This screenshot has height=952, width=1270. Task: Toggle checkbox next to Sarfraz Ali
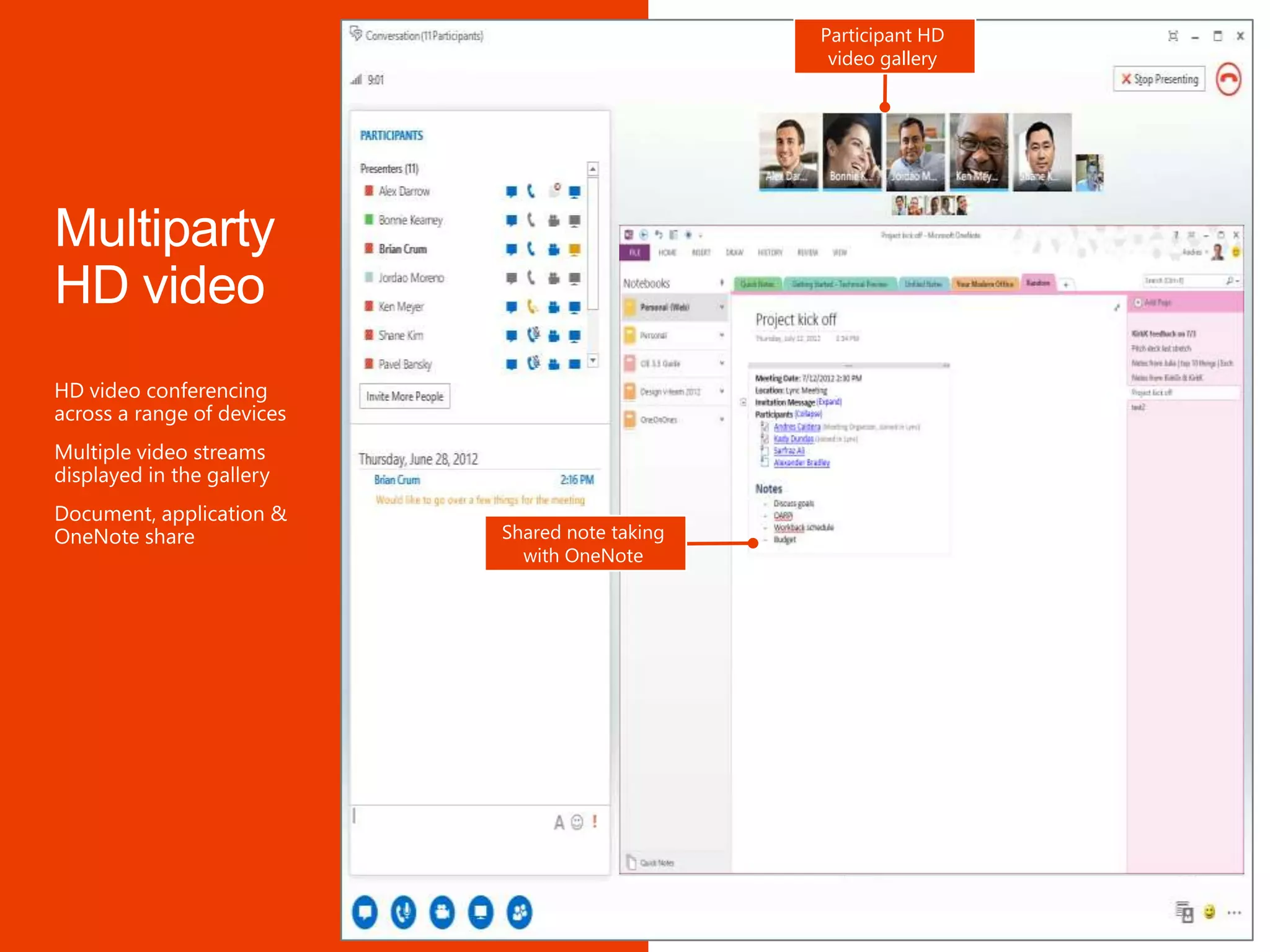coord(765,451)
